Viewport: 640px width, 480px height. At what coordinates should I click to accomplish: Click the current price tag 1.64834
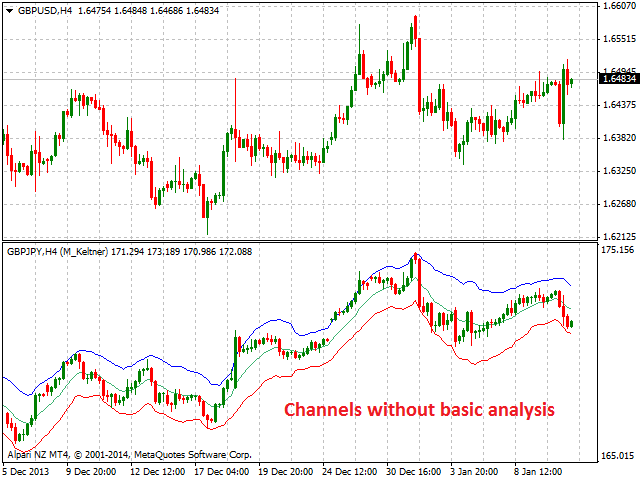pyautogui.click(x=618, y=78)
